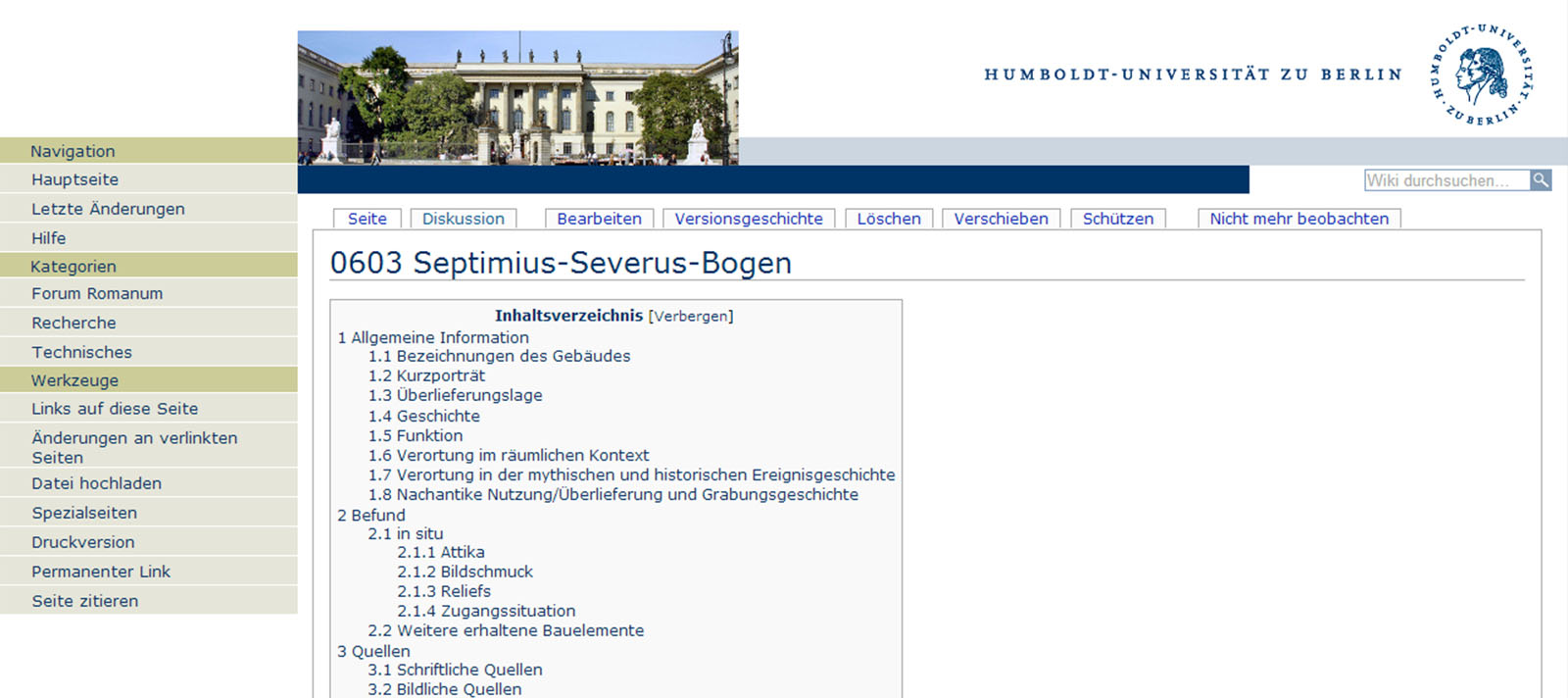Jump to 1.6 Verortung im räumlichen Kontext
Screen dimensions: 1568x698
click(x=509, y=455)
